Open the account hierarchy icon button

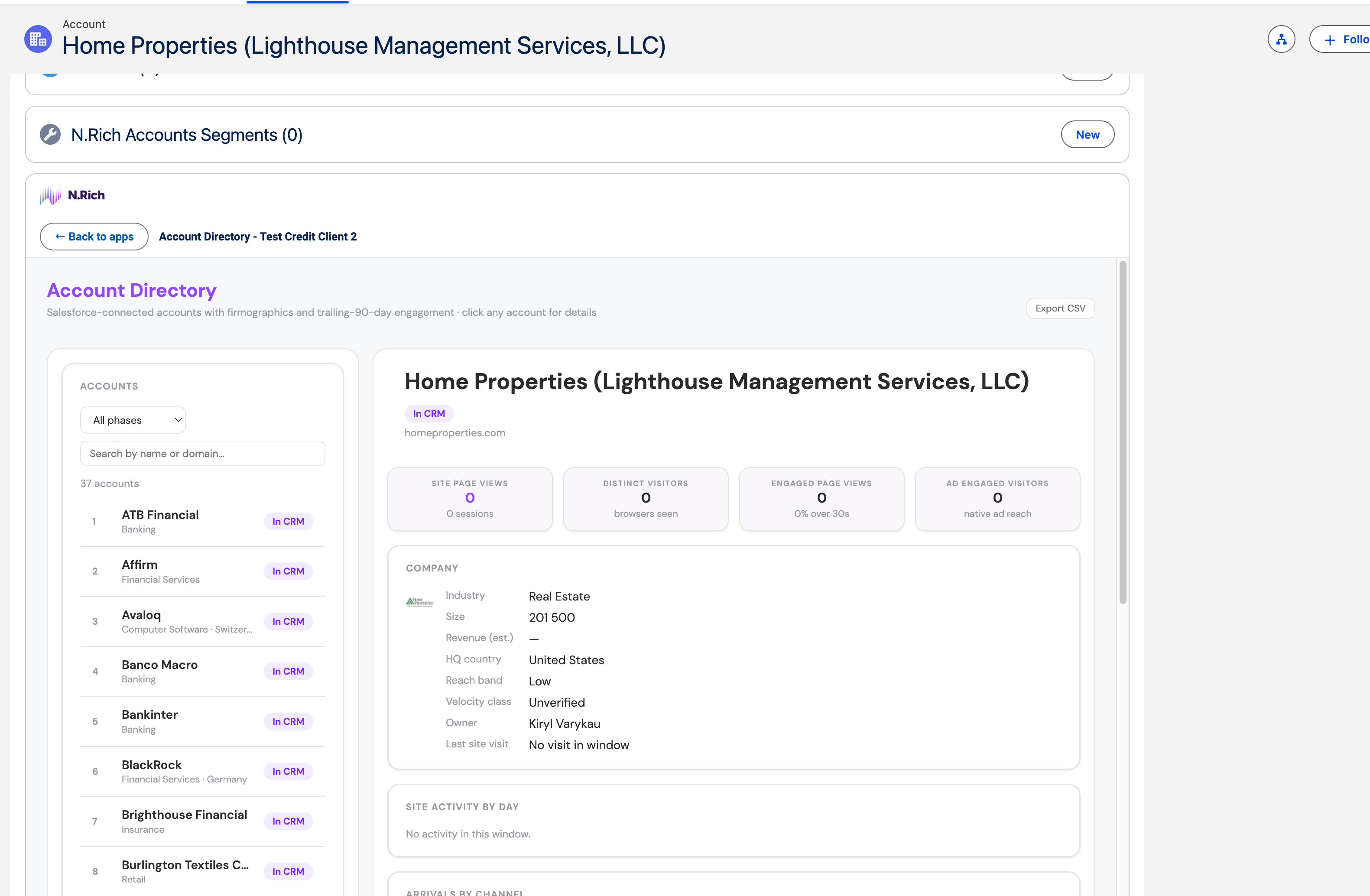[1281, 39]
